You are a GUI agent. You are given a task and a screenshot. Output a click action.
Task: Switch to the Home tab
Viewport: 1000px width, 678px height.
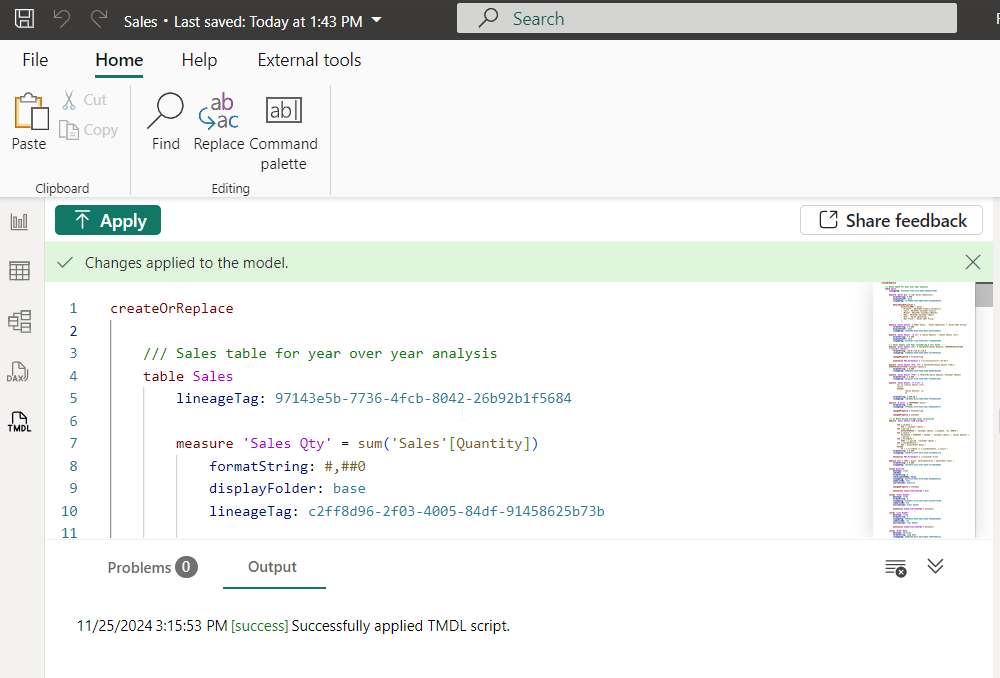[x=119, y=60]
